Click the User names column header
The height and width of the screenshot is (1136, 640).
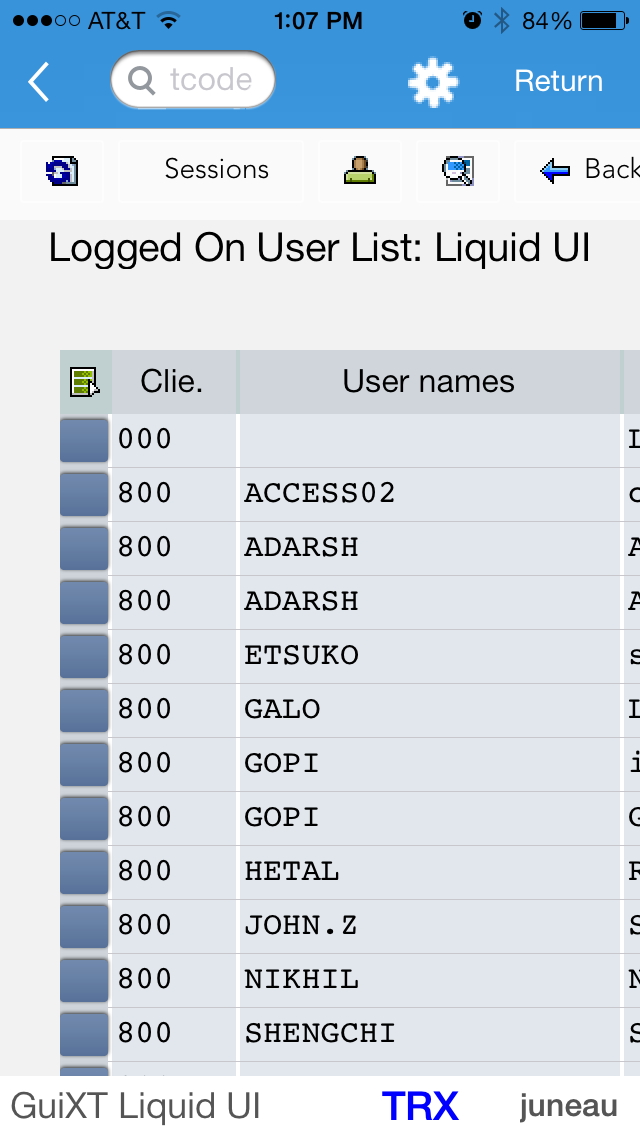(x=428, y=382)
